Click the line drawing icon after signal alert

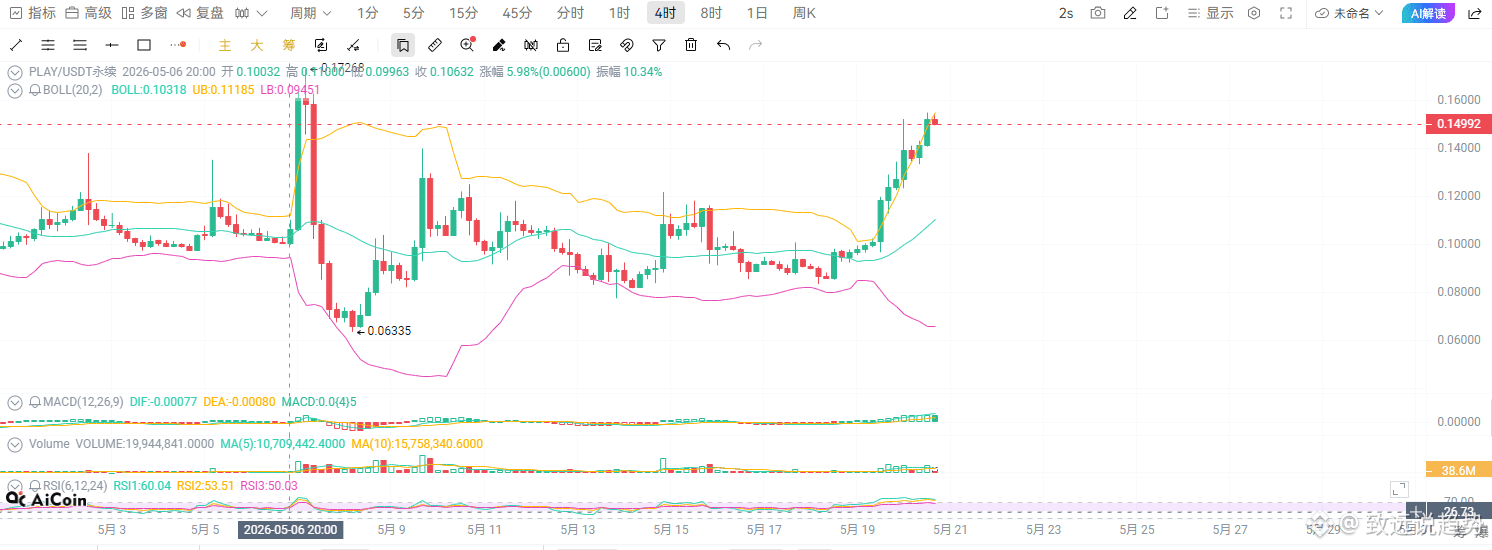(353, 45)
